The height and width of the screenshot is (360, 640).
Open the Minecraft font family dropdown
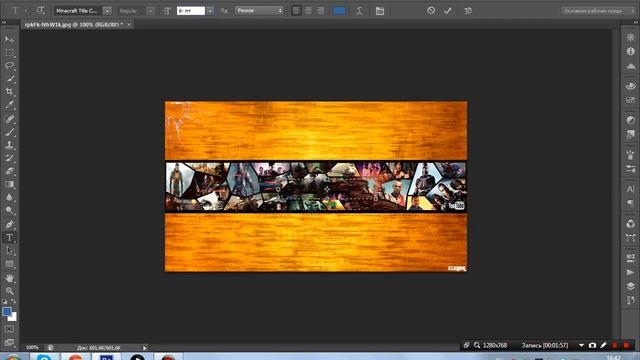pos(107,11)
